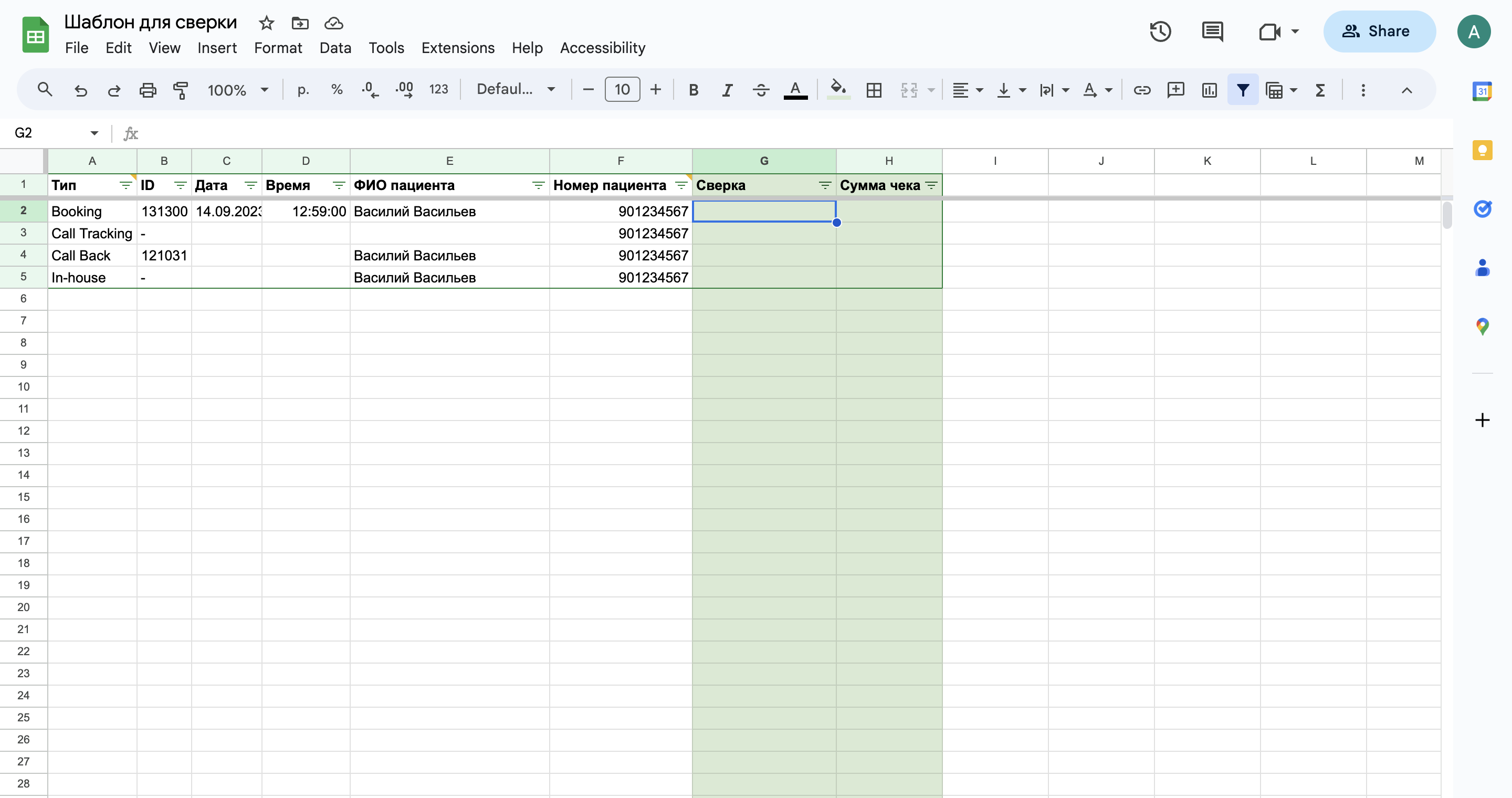Click the Share button

[1379, 31]
